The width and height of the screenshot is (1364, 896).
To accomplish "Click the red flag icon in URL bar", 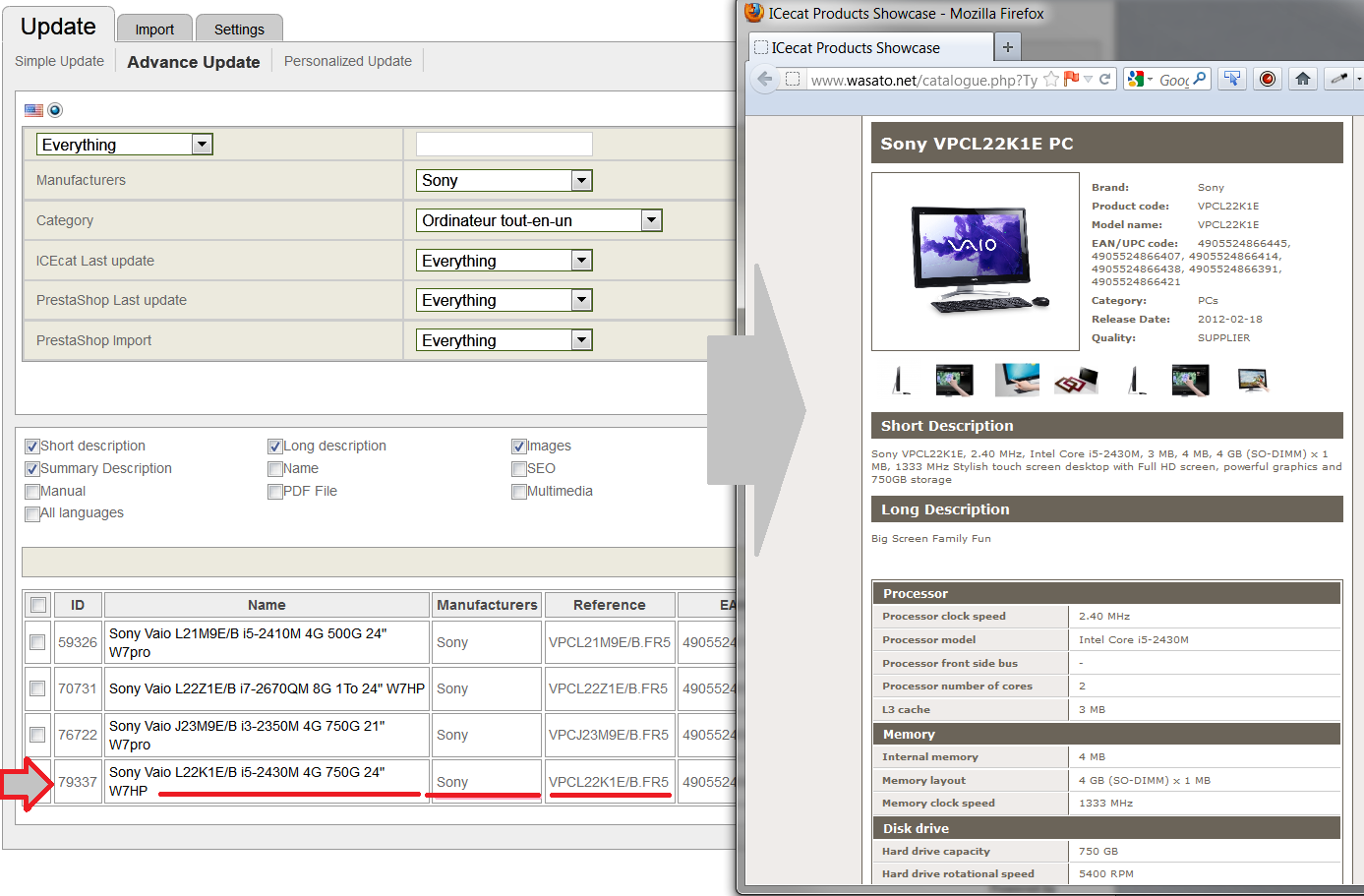I will click(x=1071, y=79).
